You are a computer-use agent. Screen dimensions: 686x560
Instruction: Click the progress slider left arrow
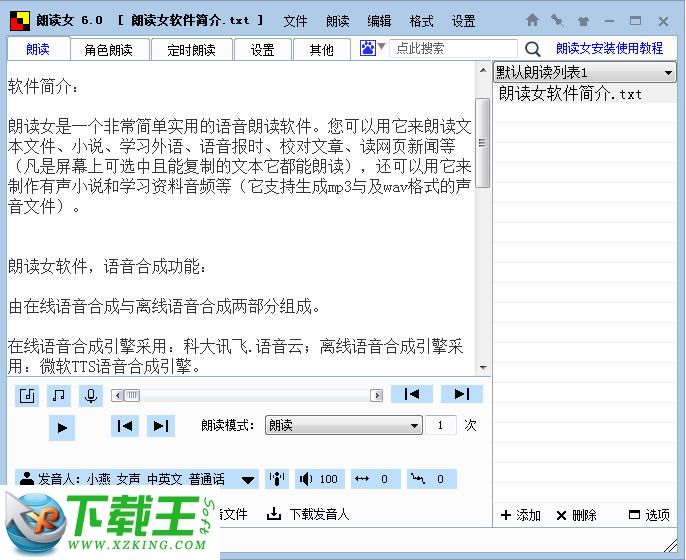[x=117, y=396]
